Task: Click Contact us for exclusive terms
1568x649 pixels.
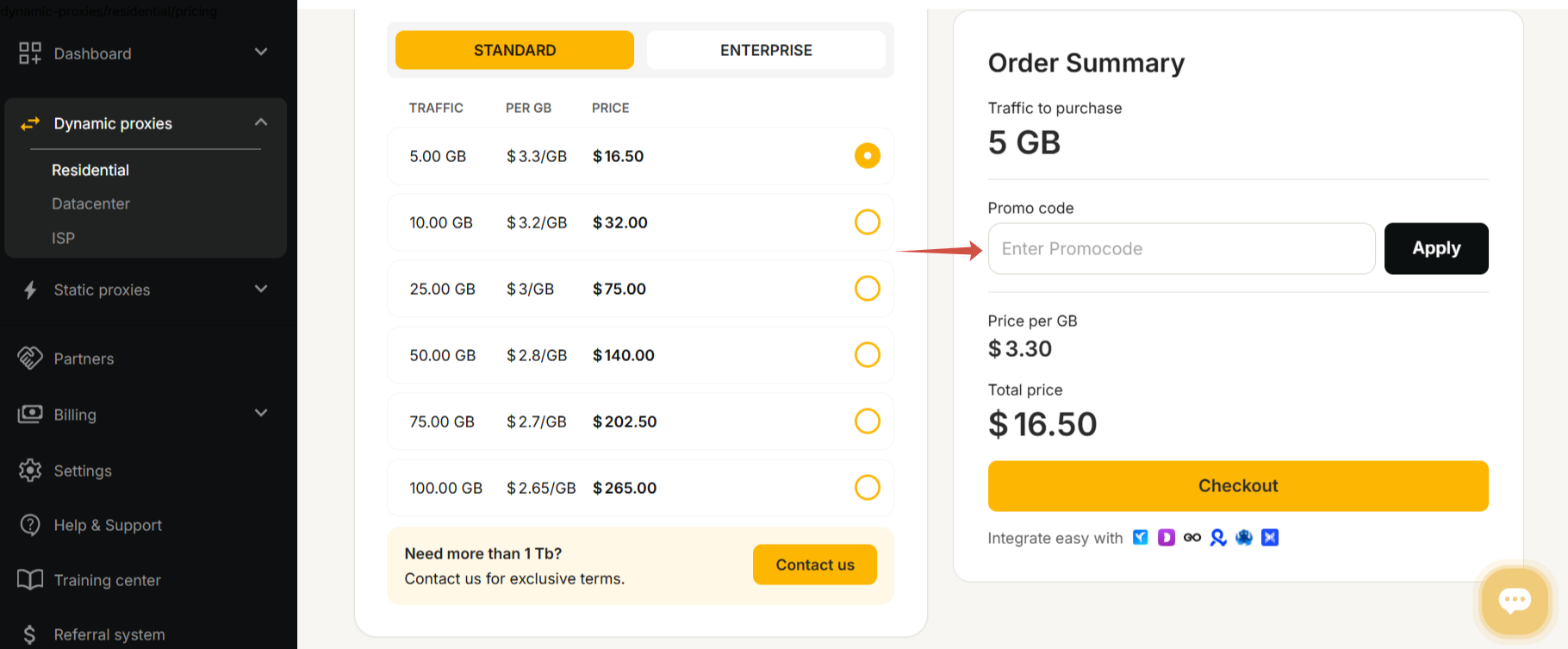Action: point(814,565)
